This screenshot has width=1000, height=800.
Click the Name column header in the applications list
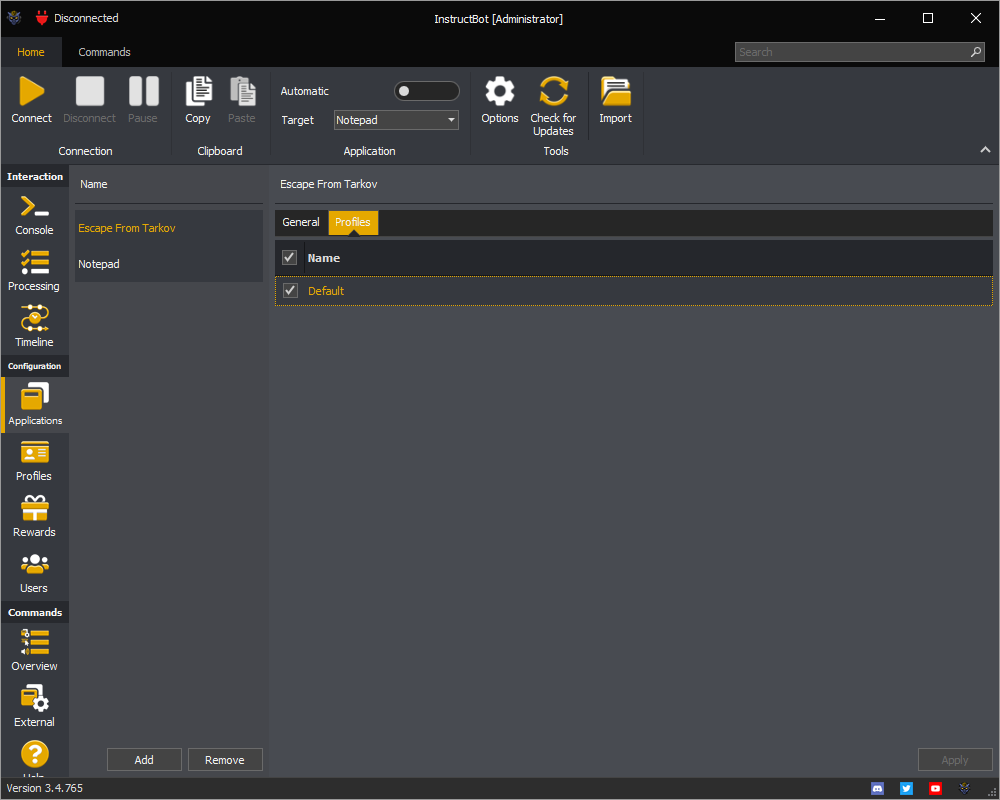pyautogui.click(x=94, y=184)
